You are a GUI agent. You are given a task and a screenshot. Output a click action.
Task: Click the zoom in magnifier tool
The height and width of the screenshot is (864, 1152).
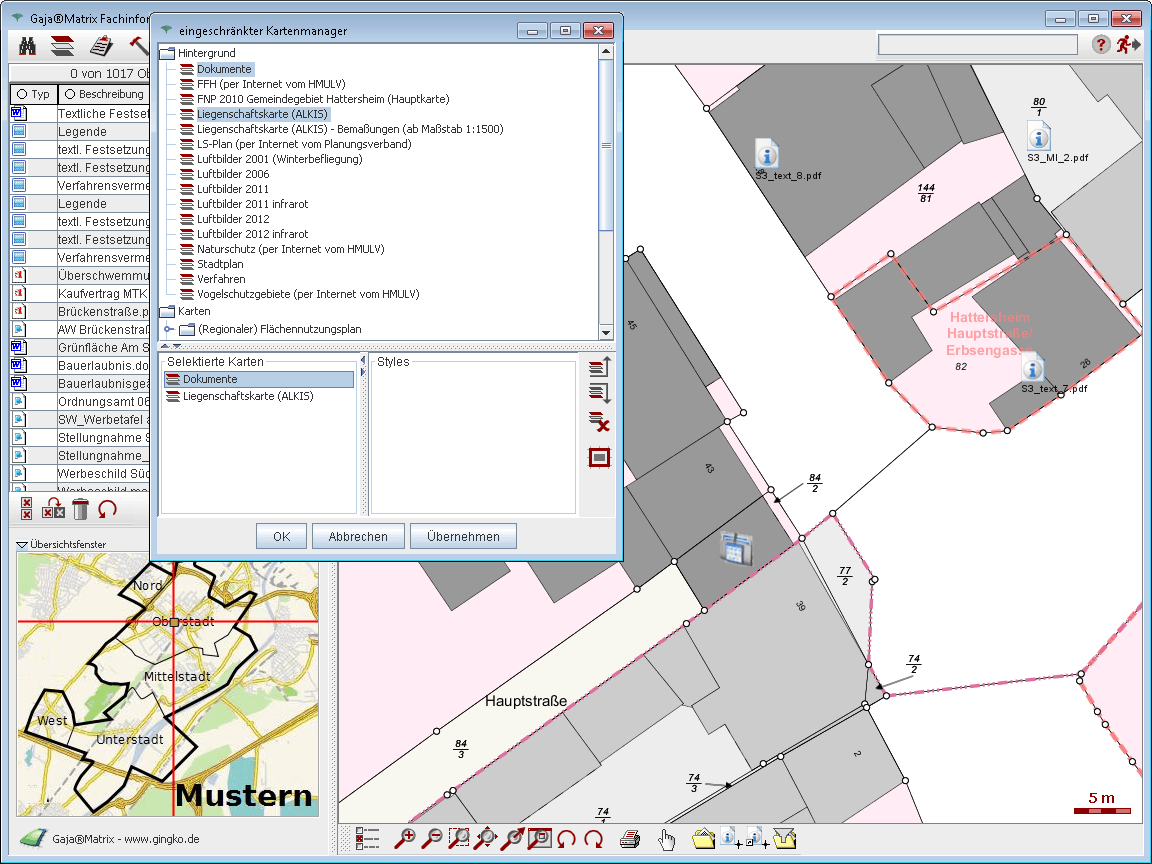tap(406, 839)
